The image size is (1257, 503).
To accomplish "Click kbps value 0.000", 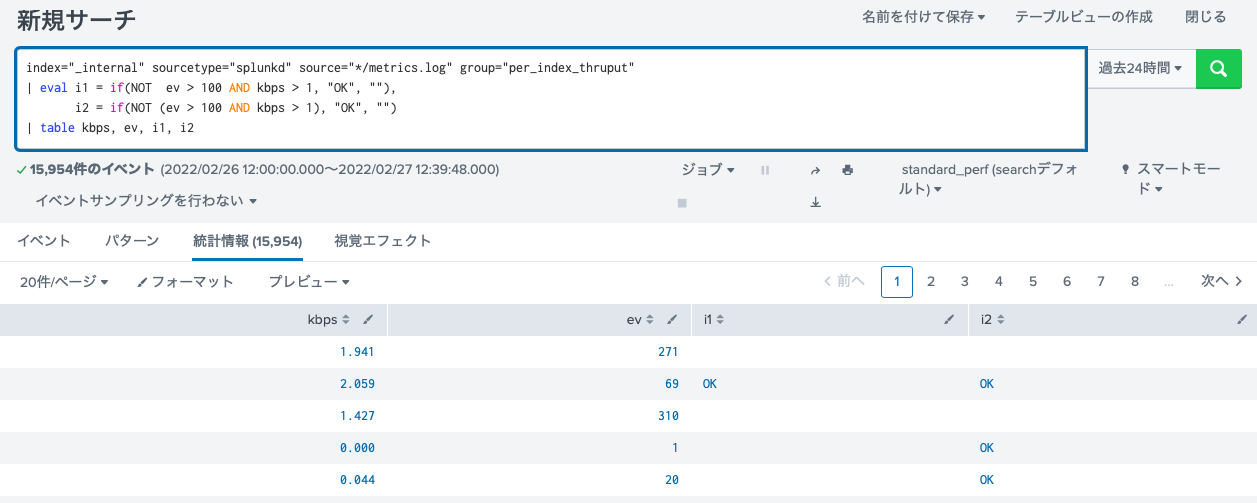I will (357, 448).
